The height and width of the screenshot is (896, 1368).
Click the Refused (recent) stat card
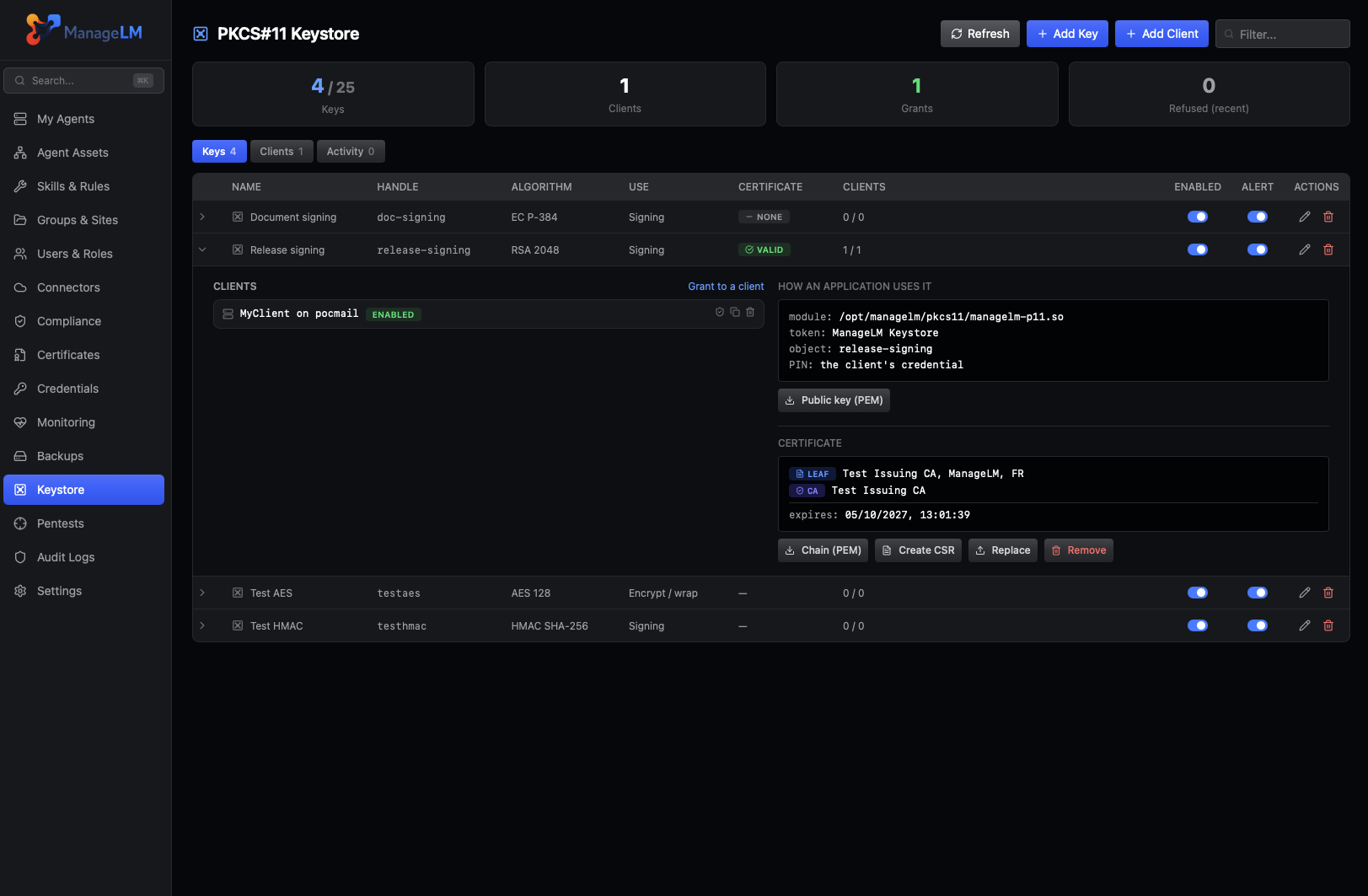(1209, 94)
